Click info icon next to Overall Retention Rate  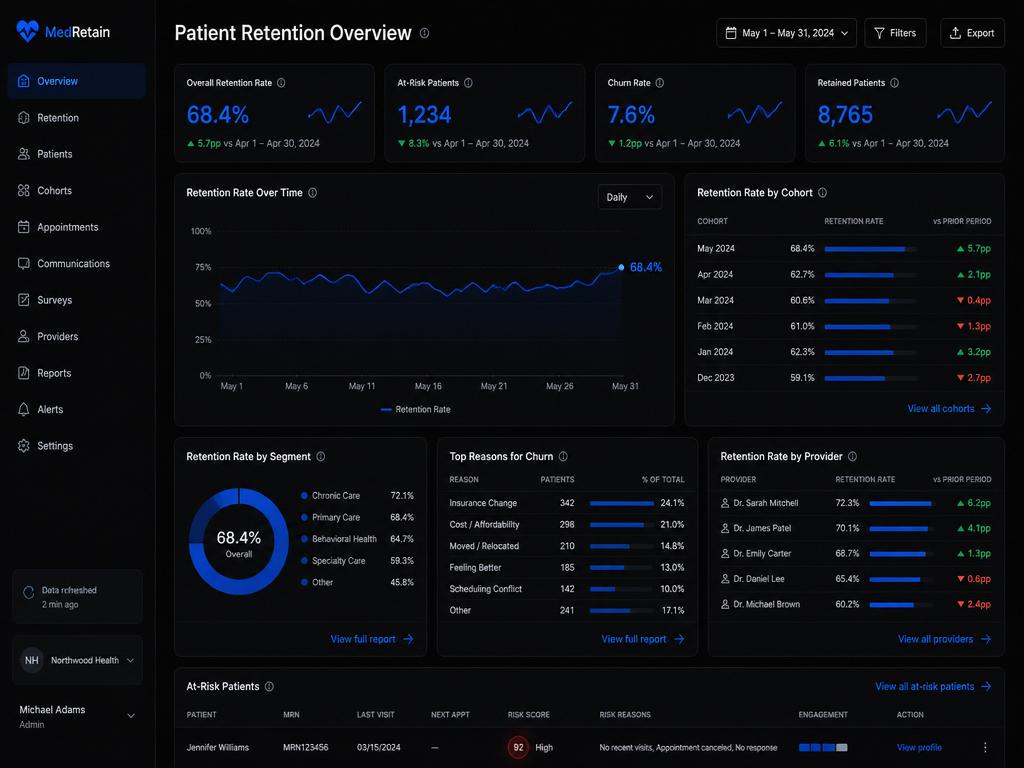[x=281, y=83]
